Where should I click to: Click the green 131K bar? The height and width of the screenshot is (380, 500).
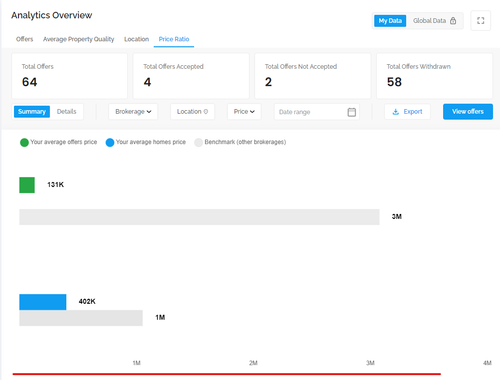click(x=27, y=185)
